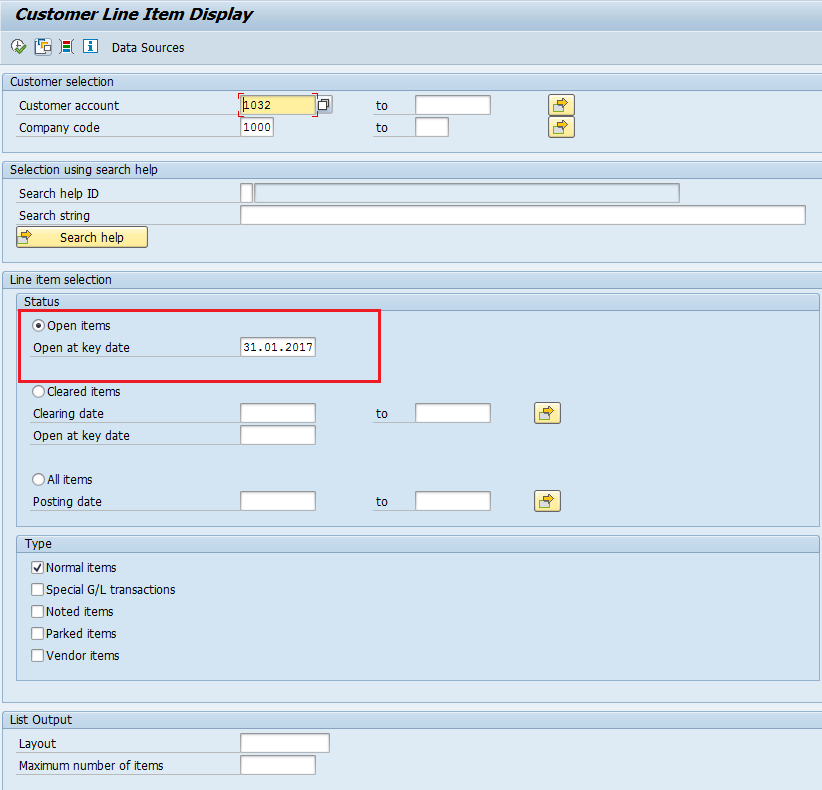Click the Company code 'to' field
Screen dimensions: 822x790
click(x=432, y=127)
